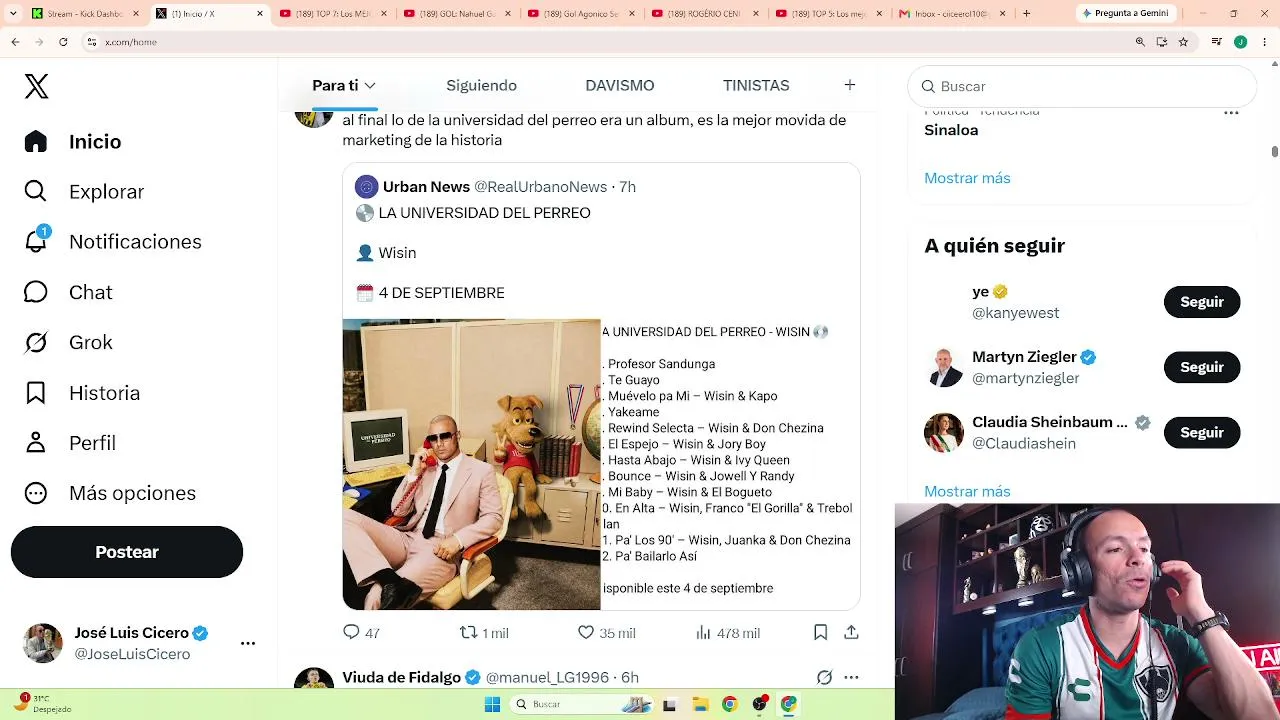Image resolution: width=1280 pixels, height=720 pixels.
Task: Open Explorar search page
Action: click(84, 192)
